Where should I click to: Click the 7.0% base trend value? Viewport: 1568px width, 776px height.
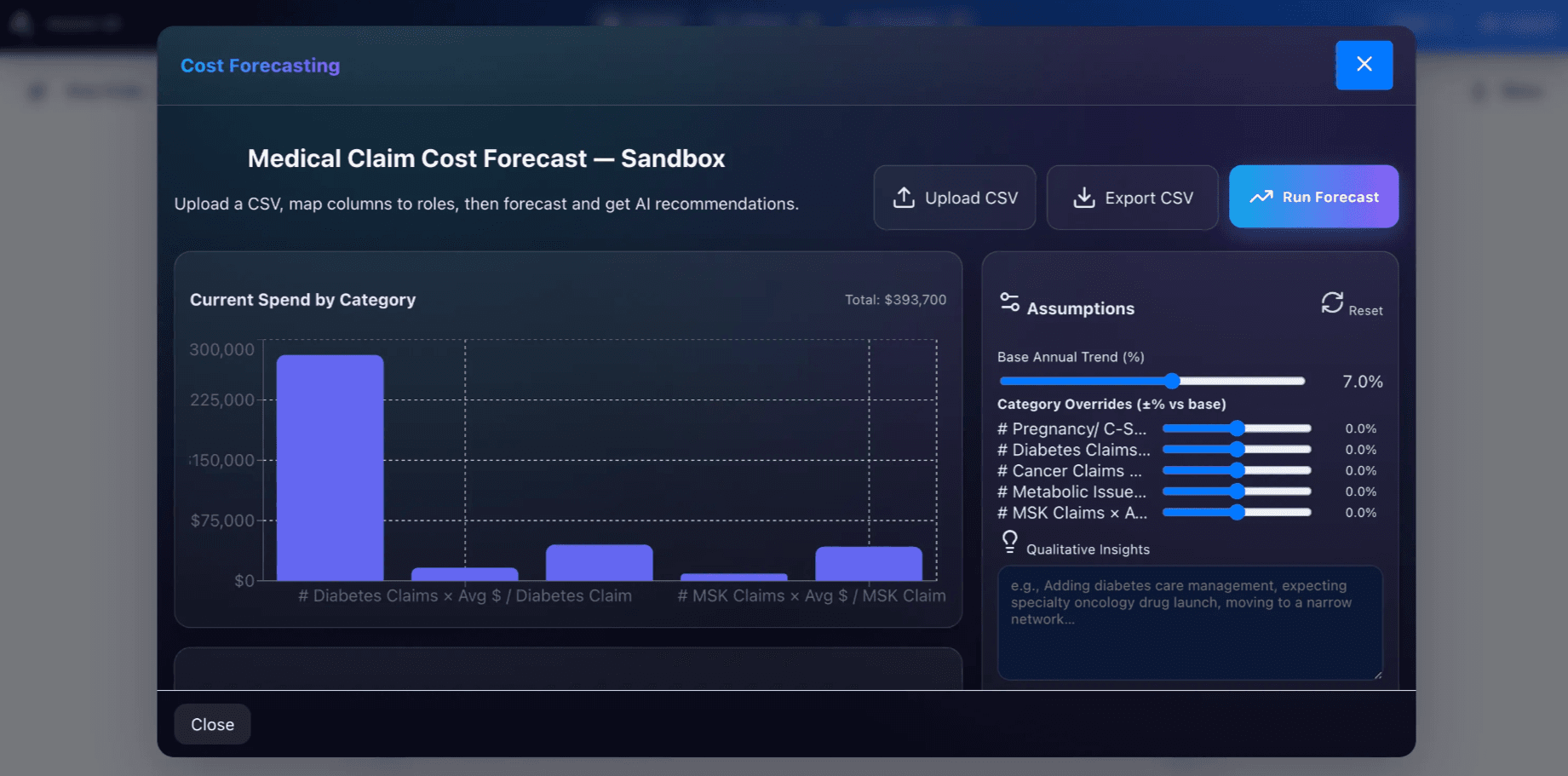(x=1362, y=382)
